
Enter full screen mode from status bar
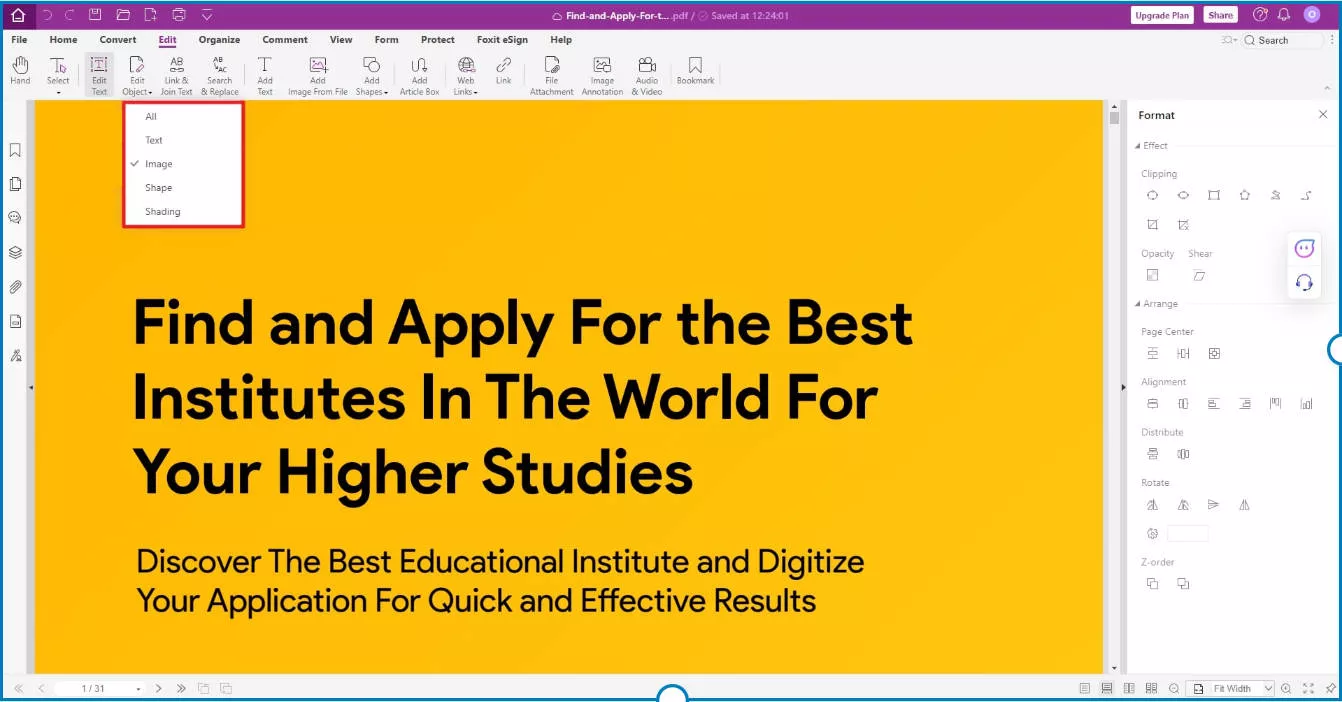coord(1308,688)
